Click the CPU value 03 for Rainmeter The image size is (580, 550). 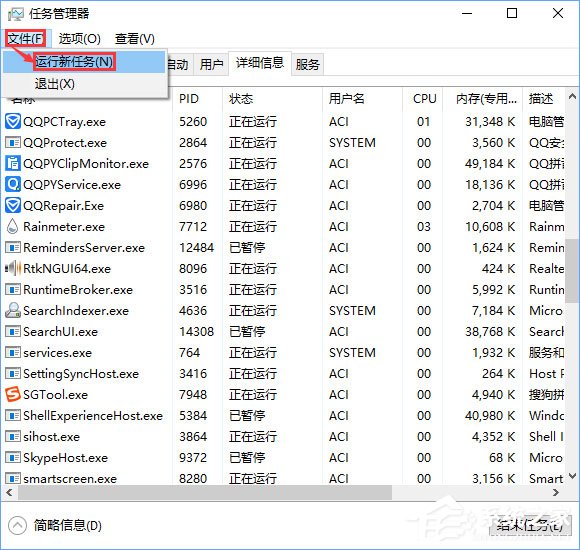[x=424, y=226]
